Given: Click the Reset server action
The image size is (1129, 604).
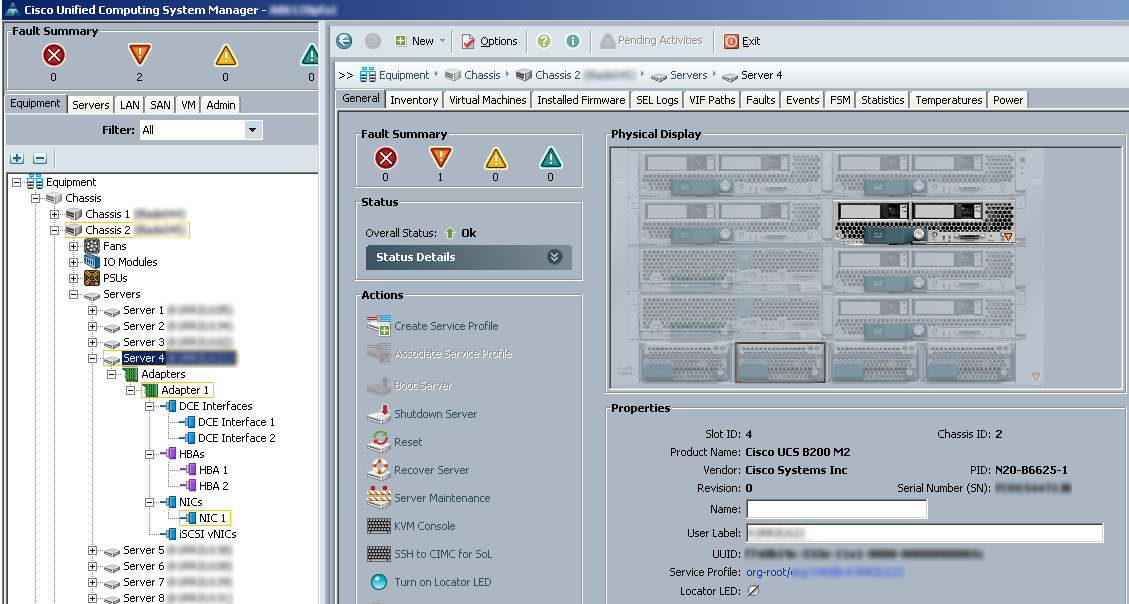Looking at the screenshot, I should pos(408,442).
